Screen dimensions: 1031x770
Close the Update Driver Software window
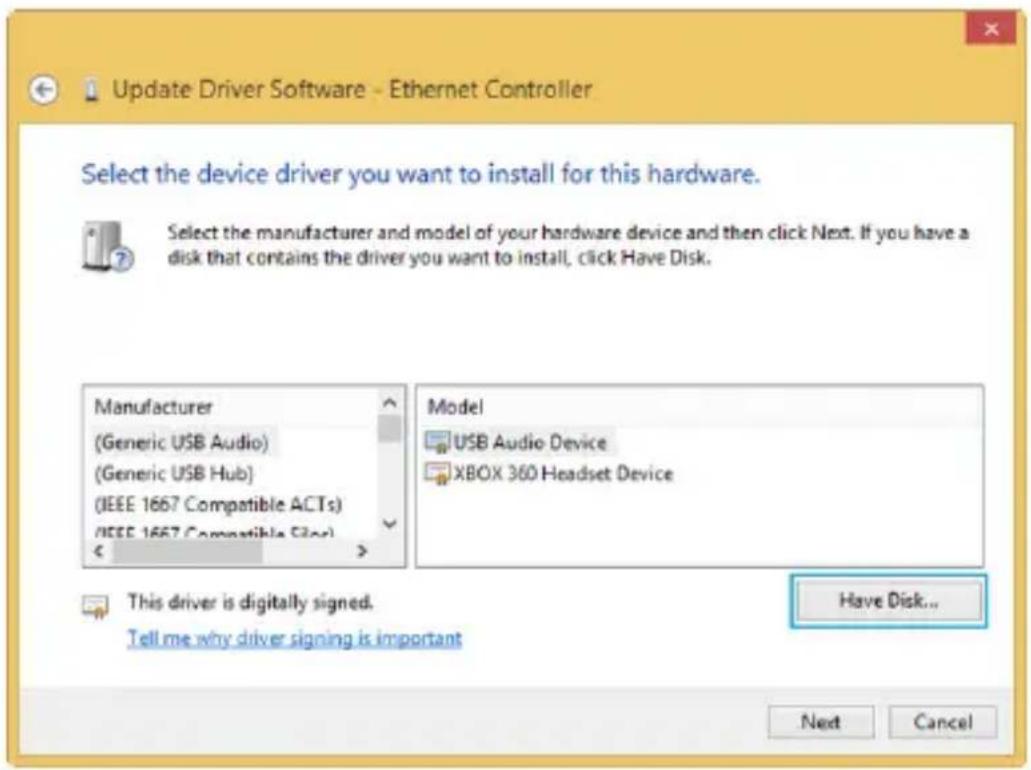coord(991,30)
